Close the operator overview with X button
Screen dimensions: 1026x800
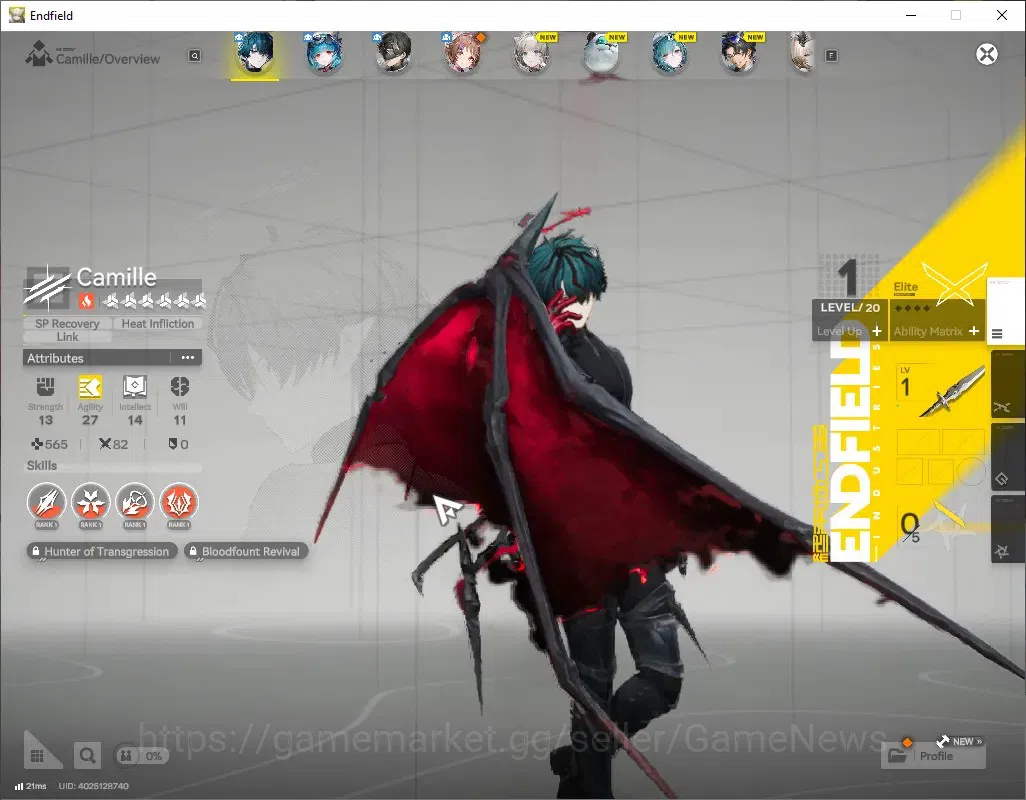click(987, 54)
